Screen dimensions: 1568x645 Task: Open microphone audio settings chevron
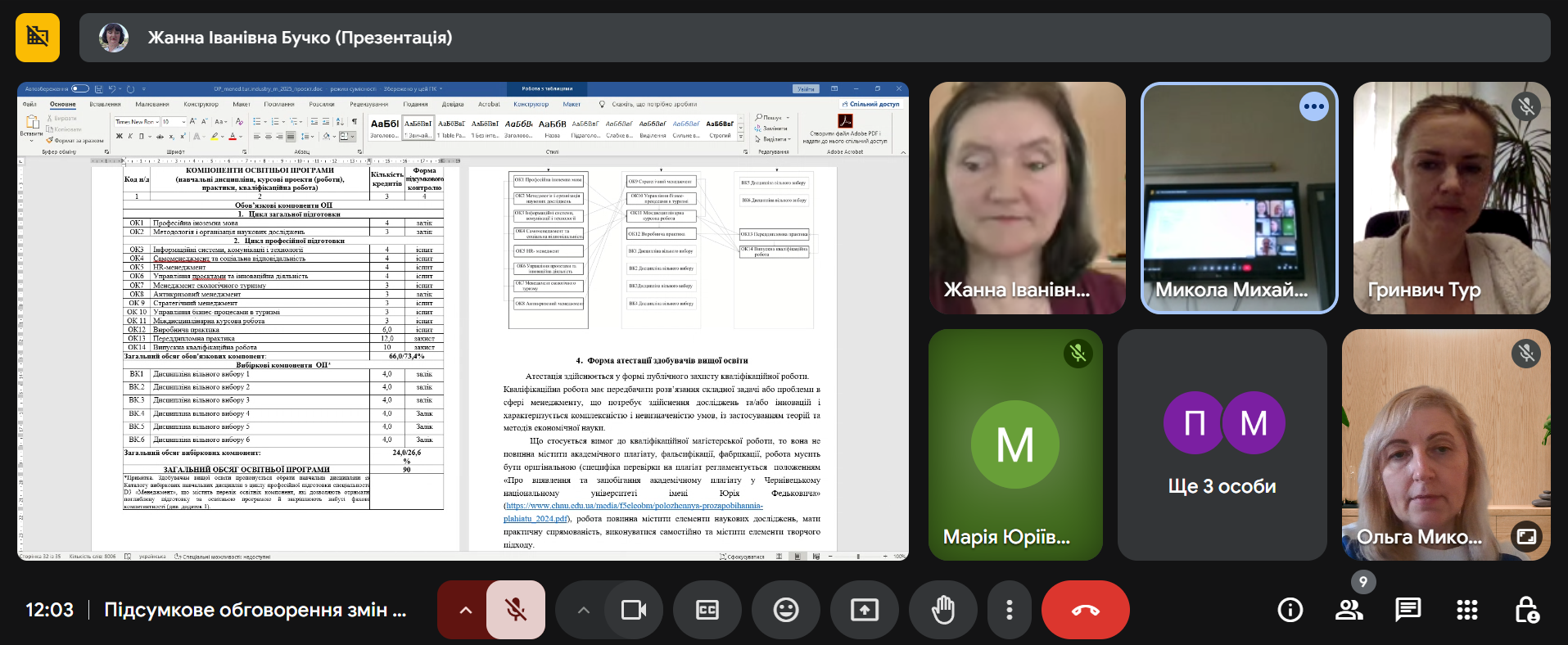click(465, 610)
